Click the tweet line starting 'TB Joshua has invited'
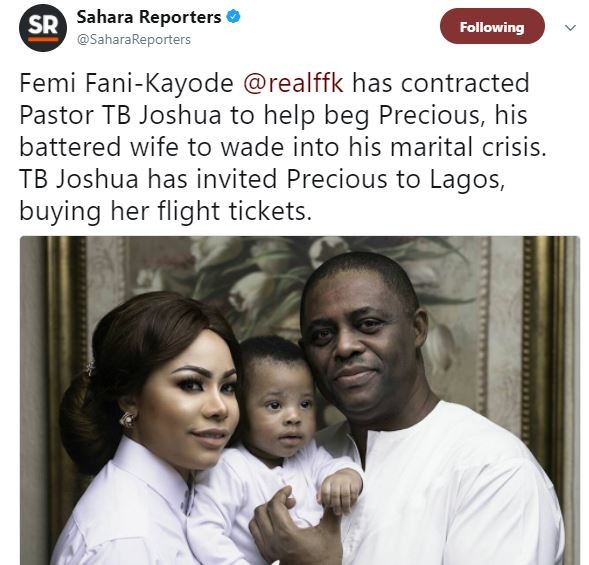This screenshot has width=589, height=565. (262, 179)
